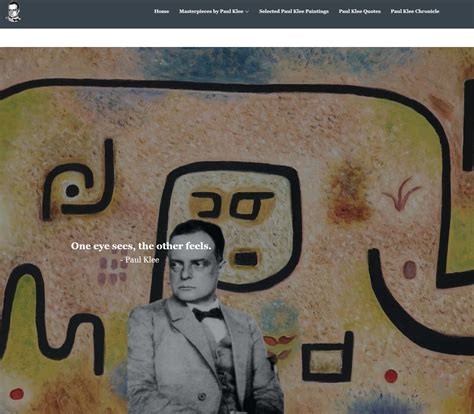Click the jacket button on the portrait
The height and width of the screenshot is (414, 474).
click(x=201, y=397)
